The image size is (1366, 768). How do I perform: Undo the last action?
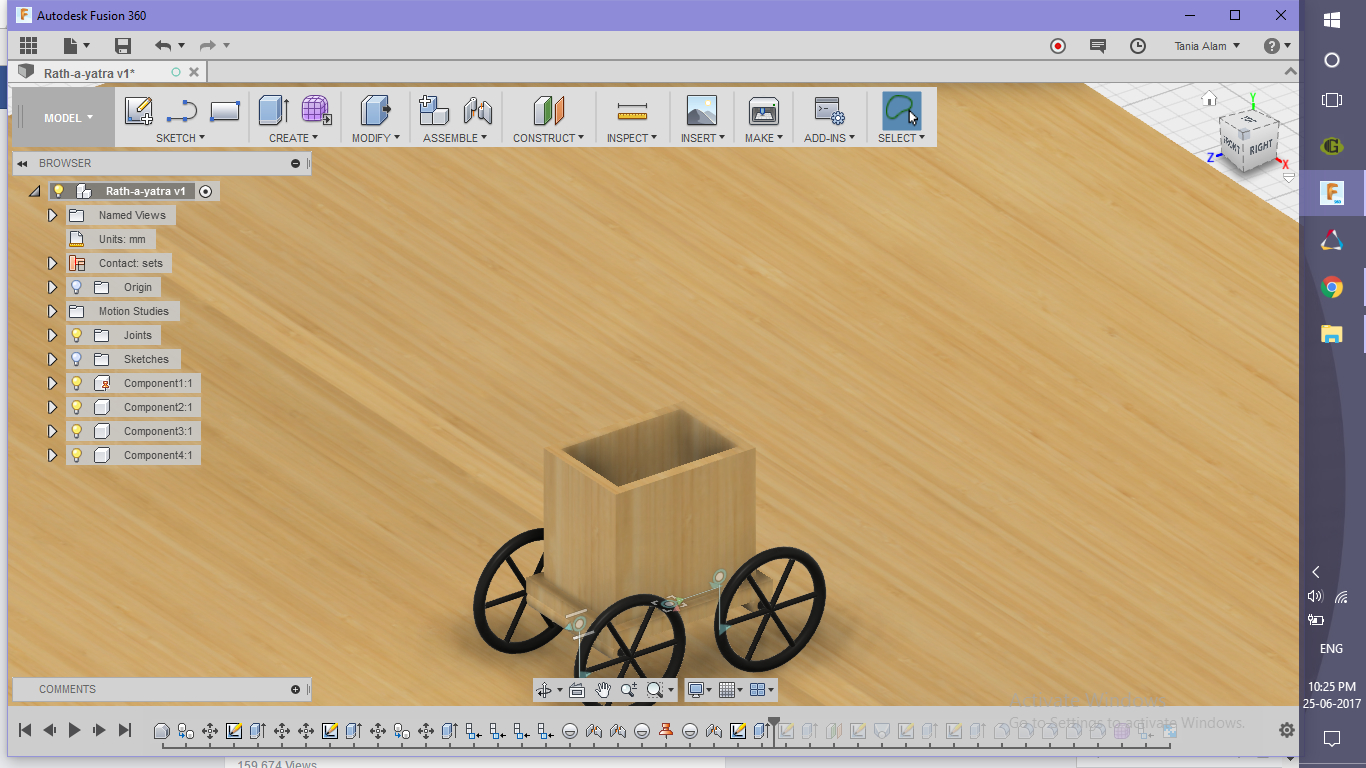(x=163, y=46)
